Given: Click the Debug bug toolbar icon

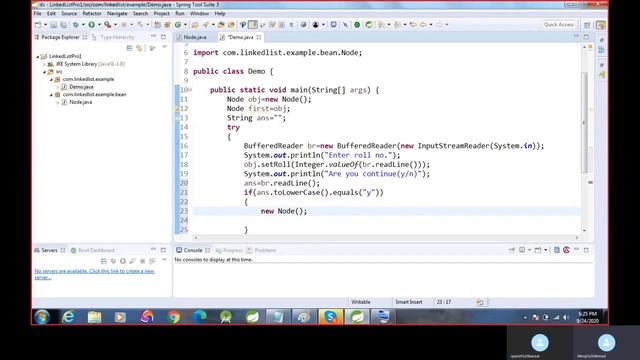Looking at the screenshot, I should tap(76, 25).
